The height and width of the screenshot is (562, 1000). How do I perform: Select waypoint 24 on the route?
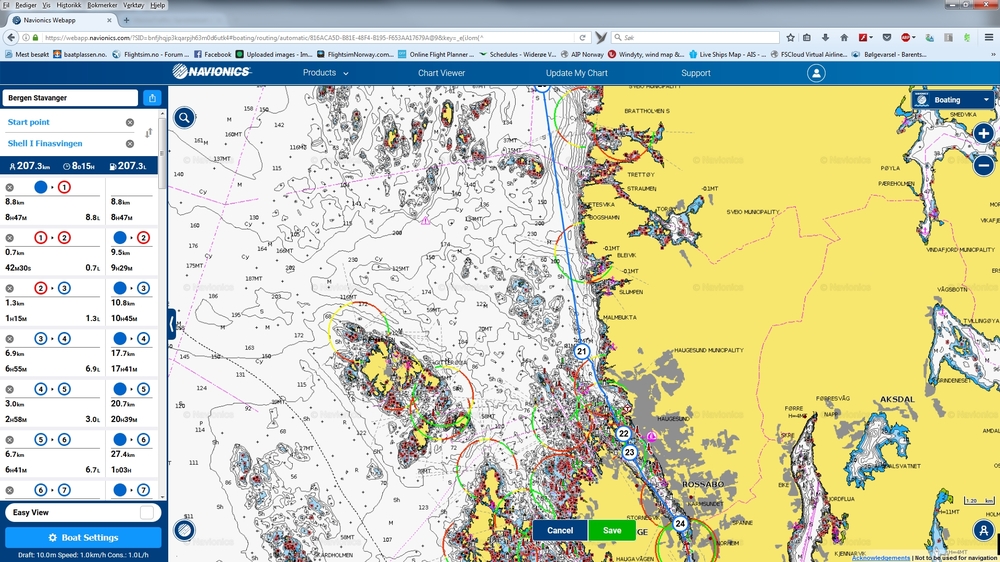point(680,524)
